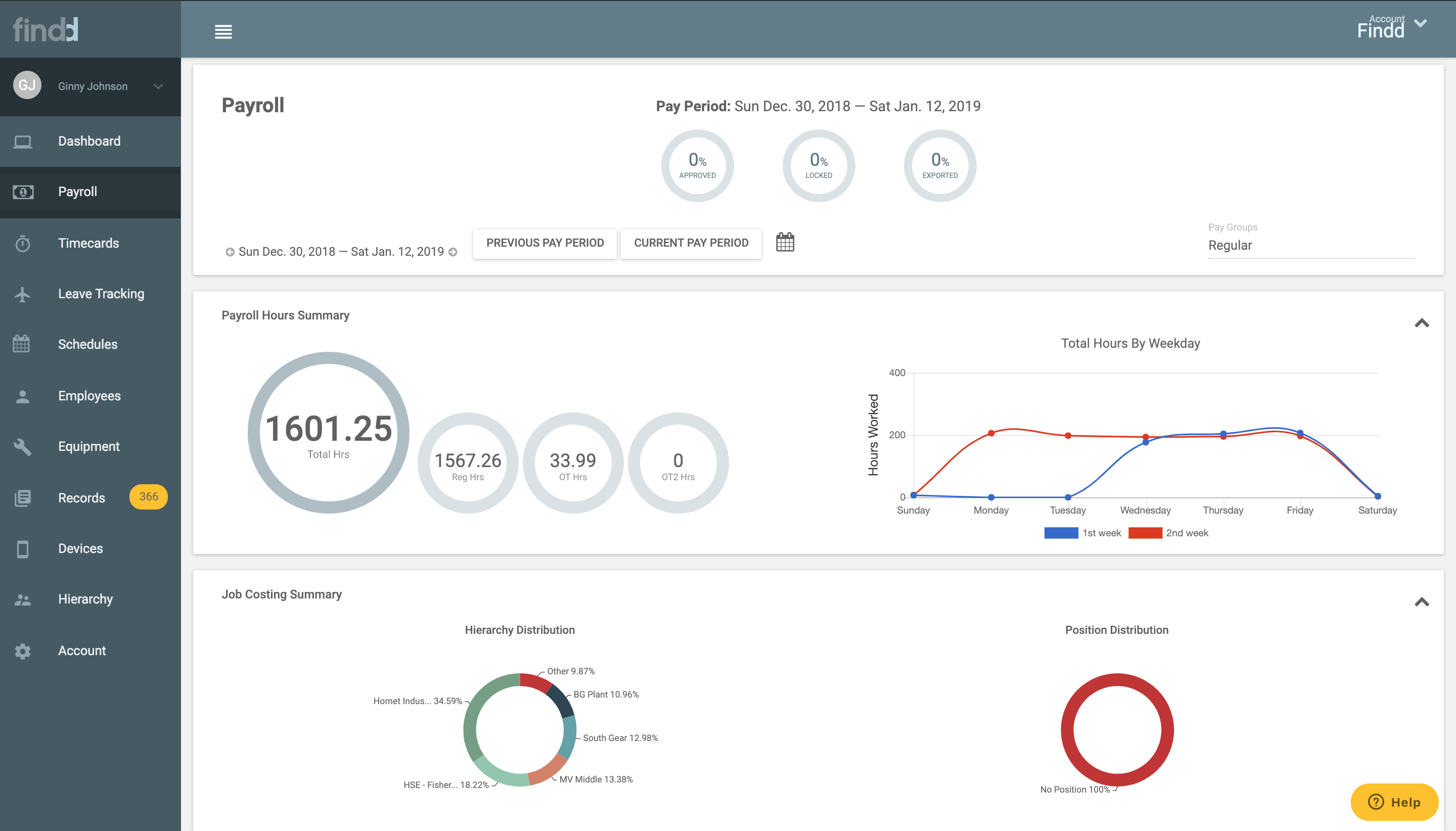Select the Account gear icon
The width and height of the screenshot is (1456, 831).
(x=23, y=651)
